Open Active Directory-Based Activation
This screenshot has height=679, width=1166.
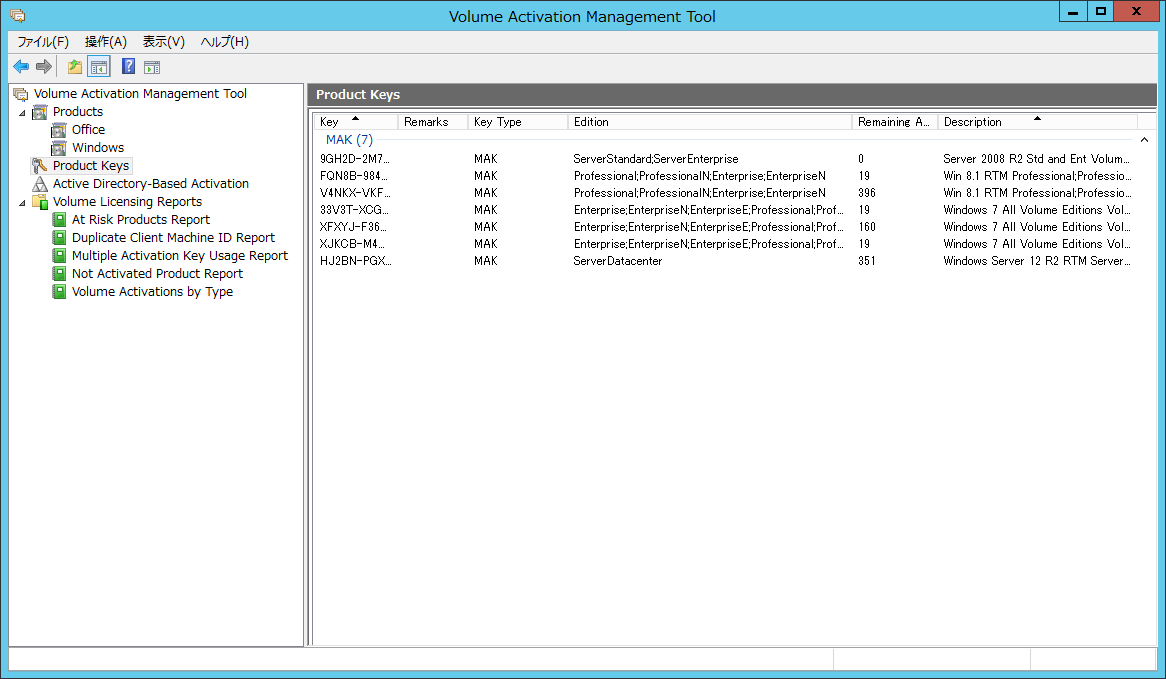151,184
